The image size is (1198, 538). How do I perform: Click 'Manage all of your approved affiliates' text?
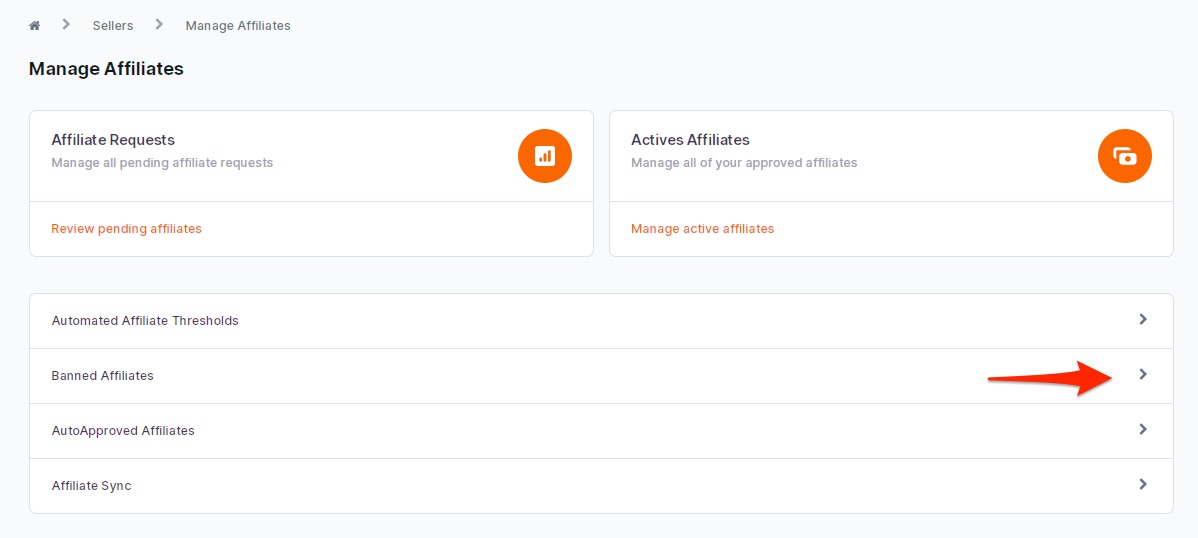click(x=744, y=163)
